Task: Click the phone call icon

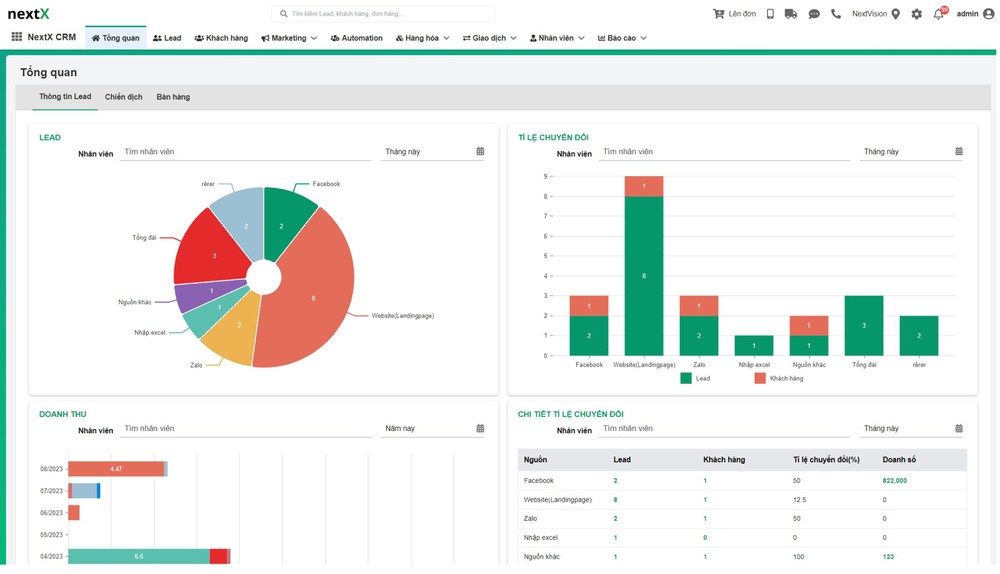Action: click(836, 14)
